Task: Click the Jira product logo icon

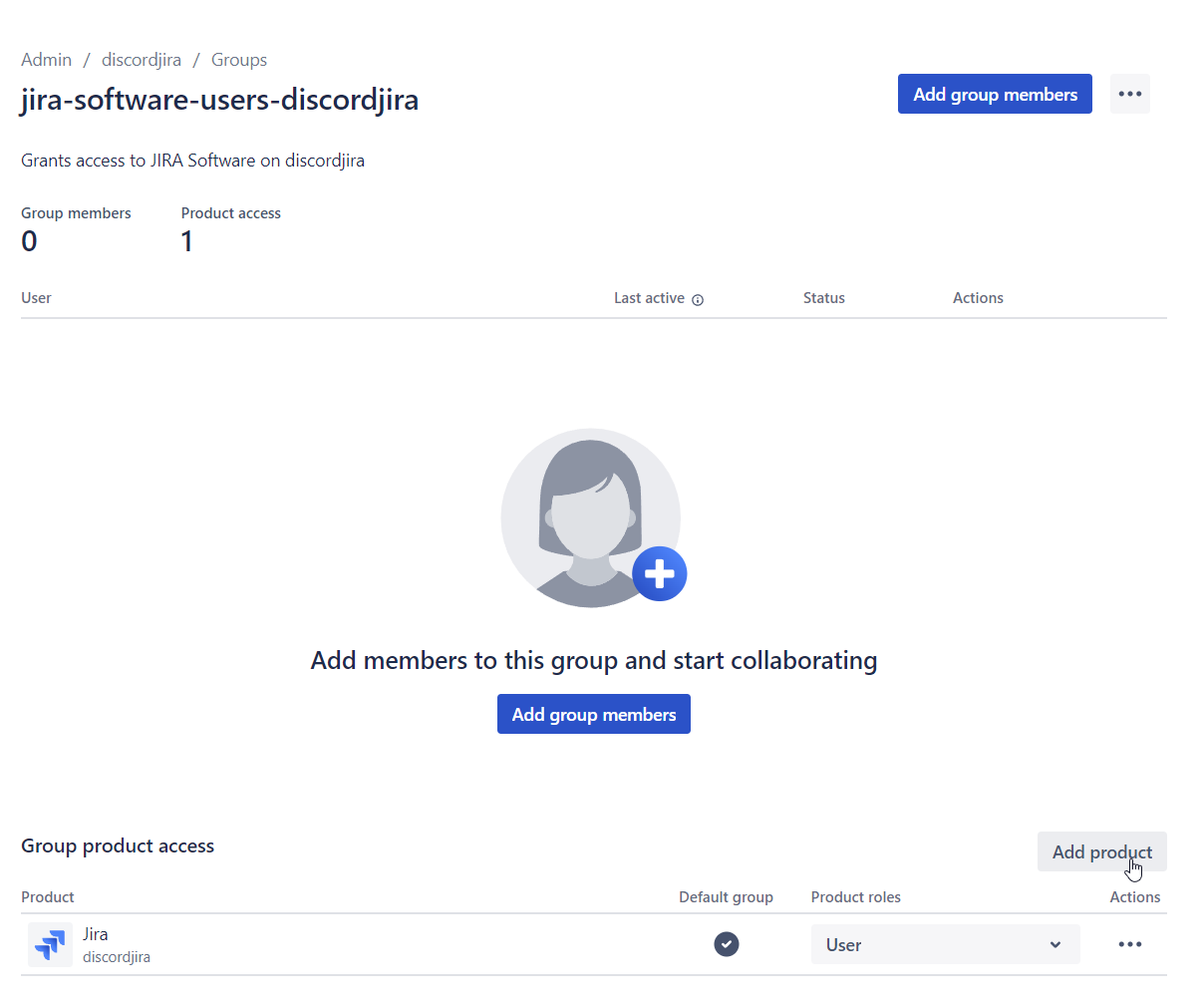Action: coord(50,944)
